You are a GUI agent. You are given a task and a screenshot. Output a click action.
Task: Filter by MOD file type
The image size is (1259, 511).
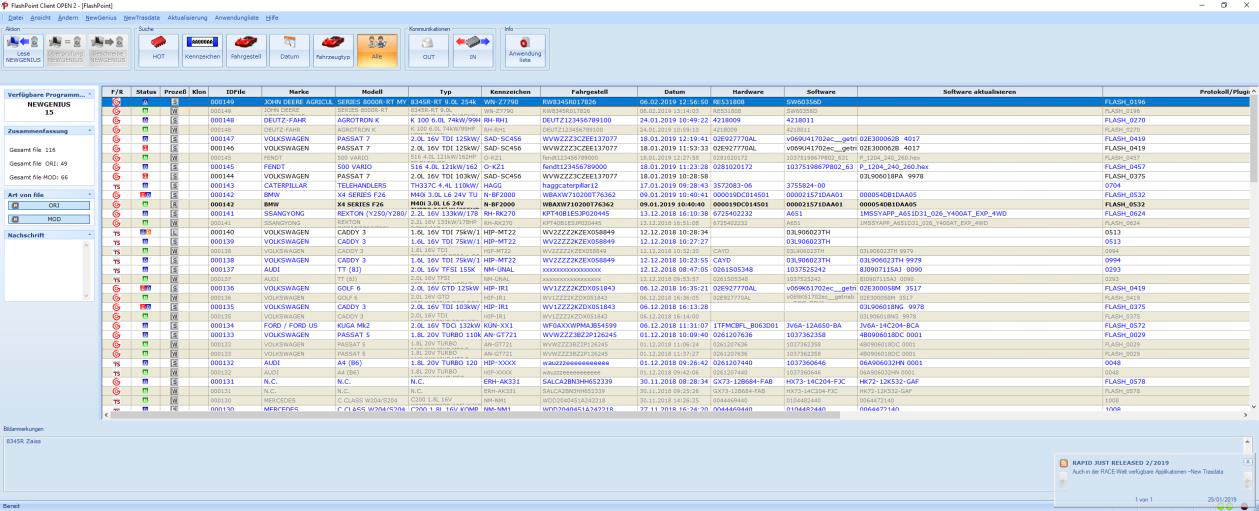(49, 217)
